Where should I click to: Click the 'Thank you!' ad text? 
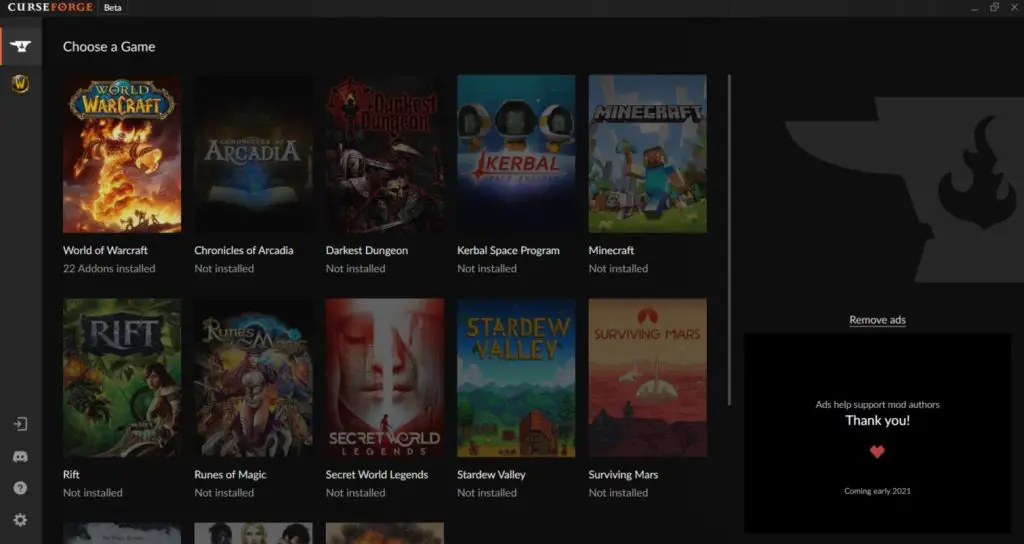(877, 421)
